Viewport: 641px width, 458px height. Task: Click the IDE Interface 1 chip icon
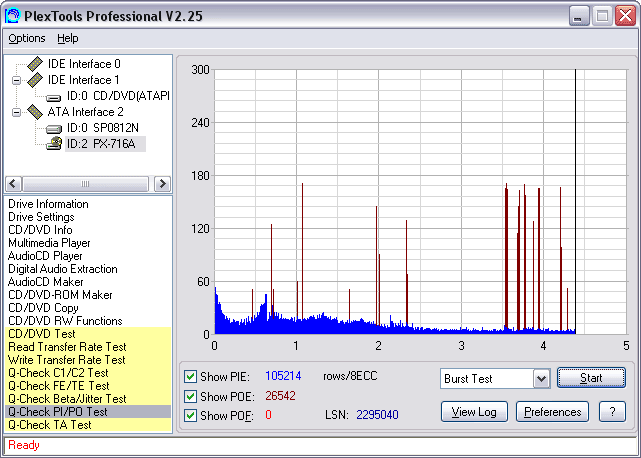click(x=35, y=80)
